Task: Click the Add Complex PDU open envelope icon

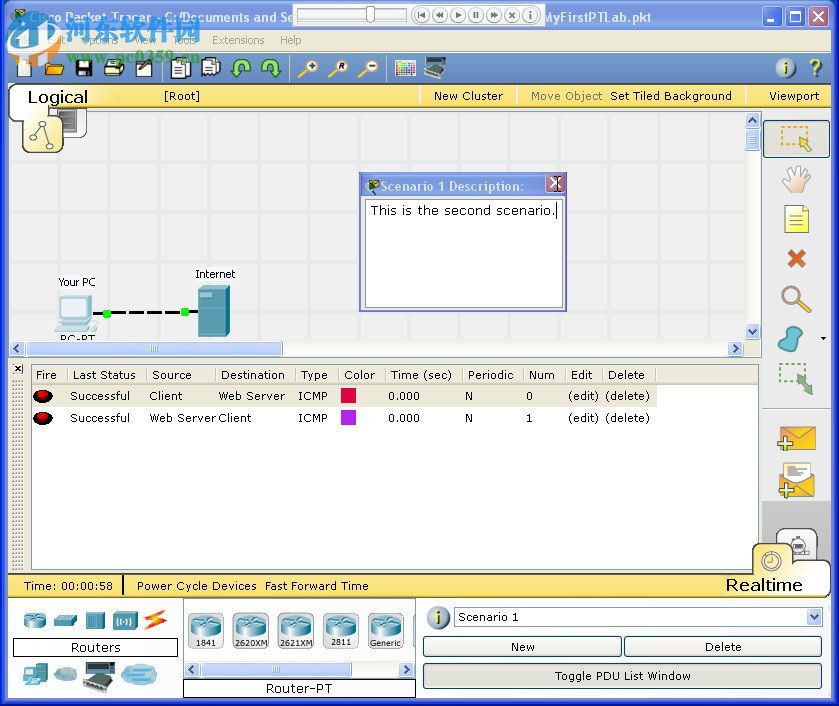Action: (x=796, y=480)
